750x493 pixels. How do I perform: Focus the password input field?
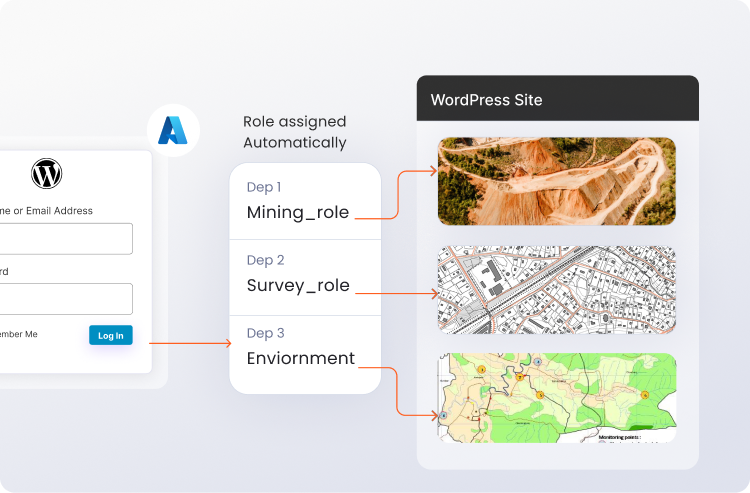pos(66,299)
